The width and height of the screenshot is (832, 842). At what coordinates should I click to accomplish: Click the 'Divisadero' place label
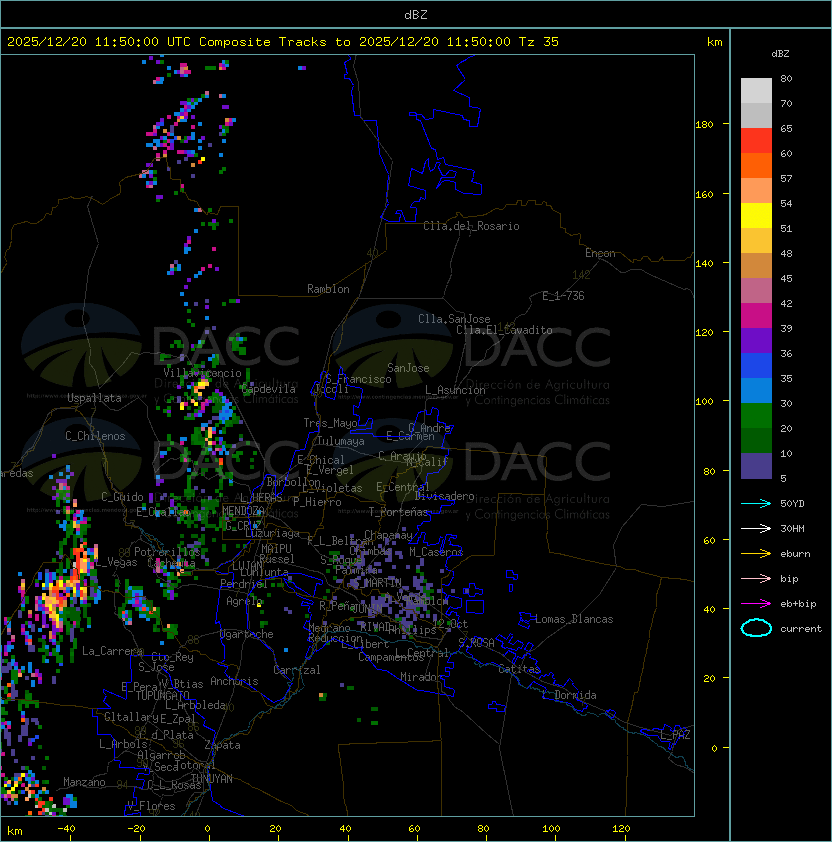click(444, 496)
